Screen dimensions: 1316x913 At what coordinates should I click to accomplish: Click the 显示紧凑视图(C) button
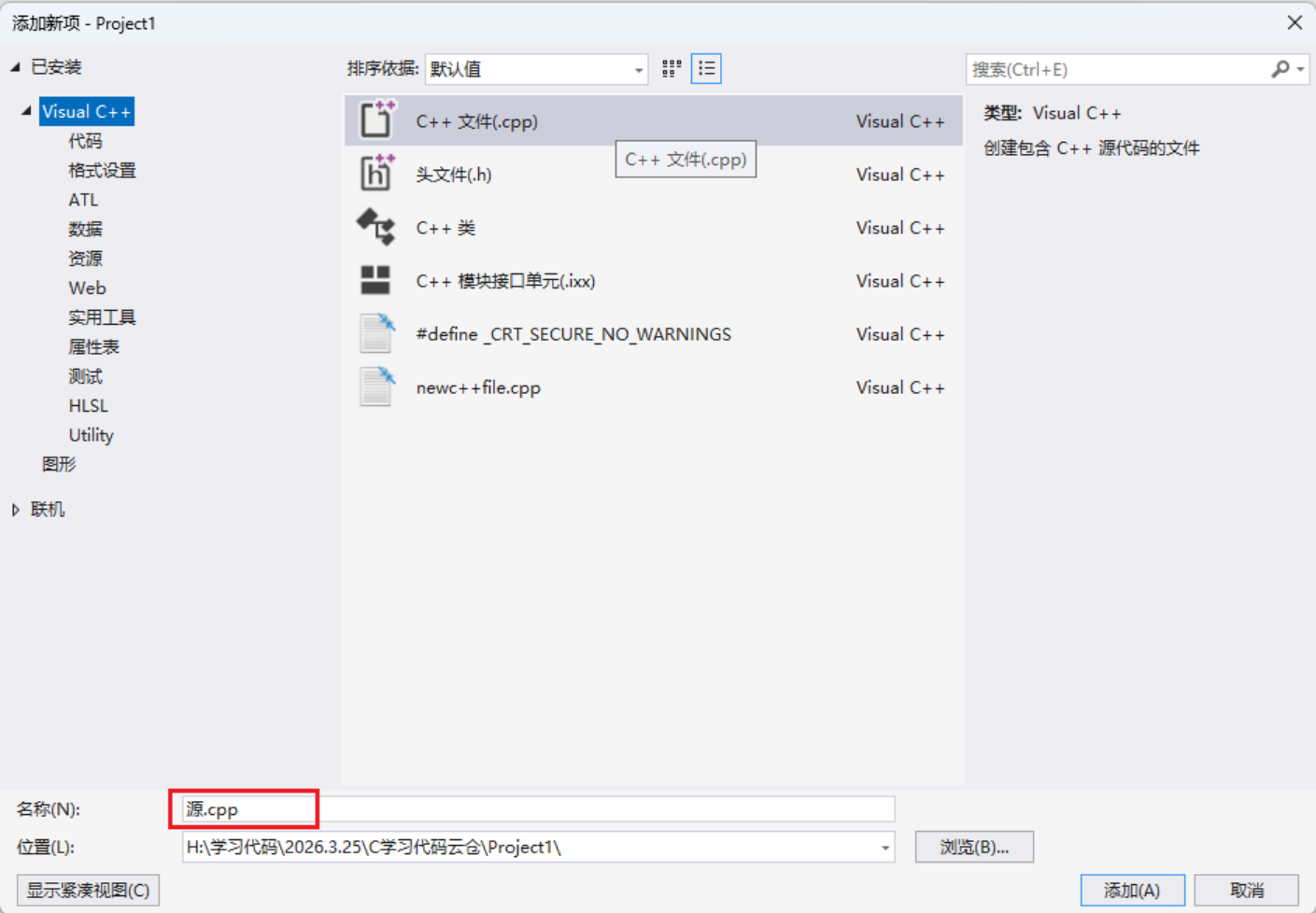tap(88, 890)
